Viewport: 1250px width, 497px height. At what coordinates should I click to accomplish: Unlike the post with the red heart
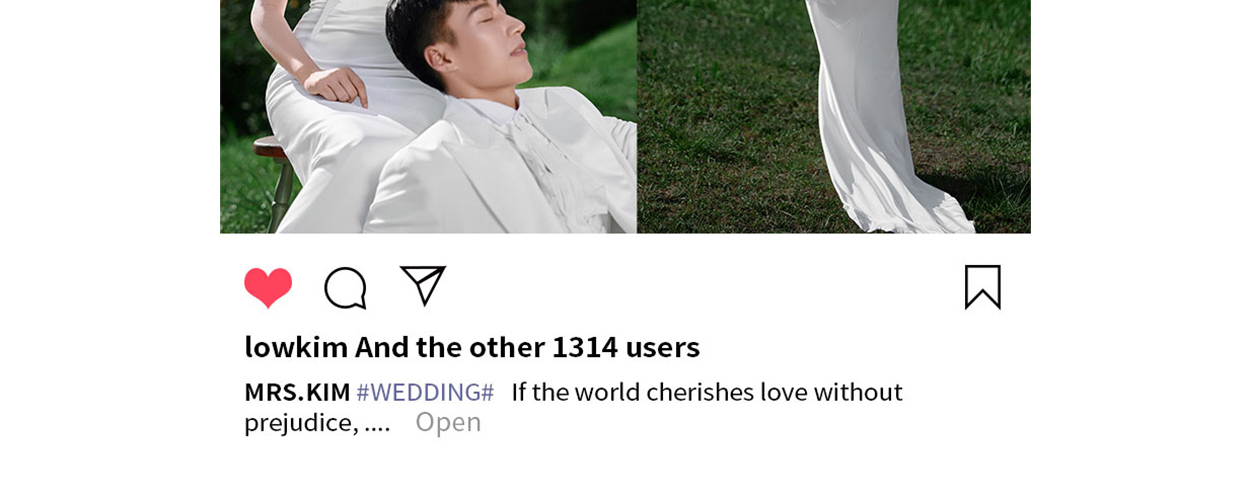pos(268,288)
